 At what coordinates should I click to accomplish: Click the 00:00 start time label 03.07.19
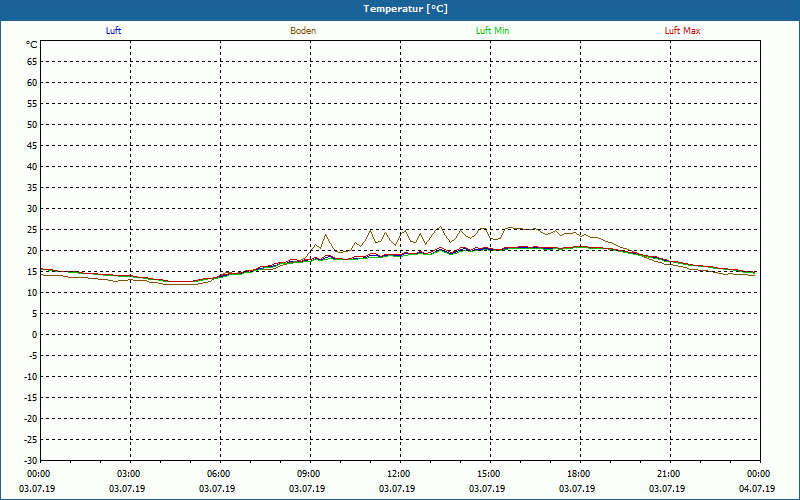coord(38,474)
